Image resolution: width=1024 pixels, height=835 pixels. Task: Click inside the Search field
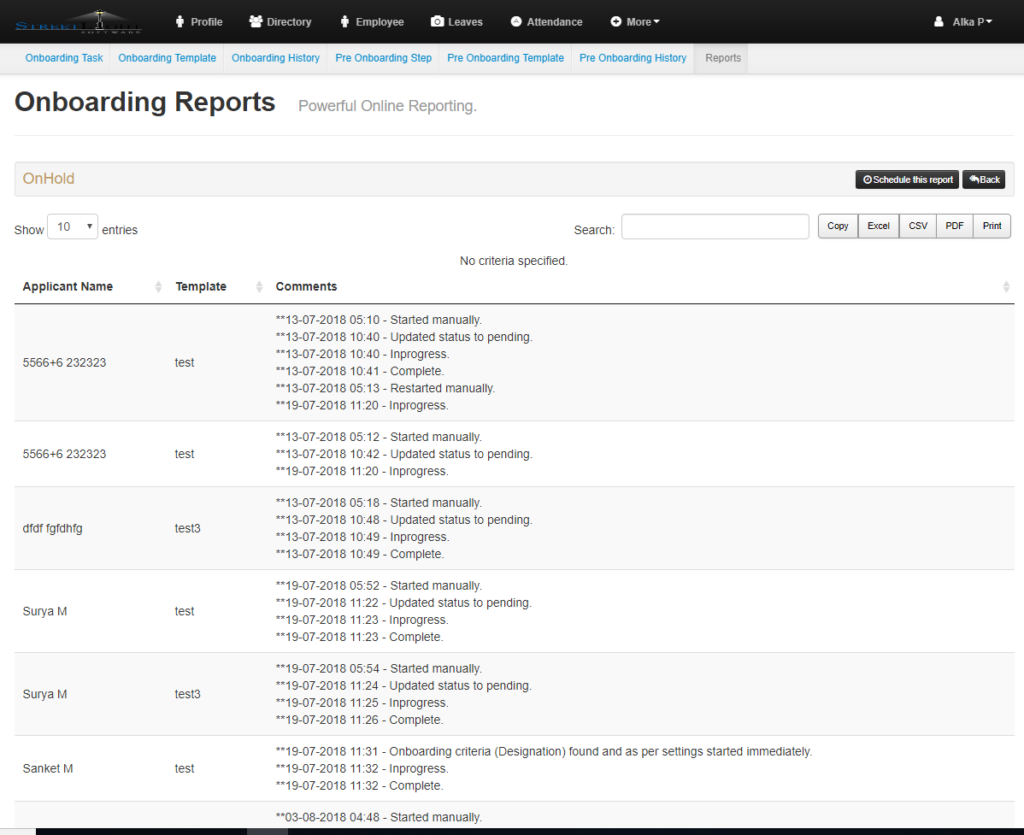pos(715,226)
